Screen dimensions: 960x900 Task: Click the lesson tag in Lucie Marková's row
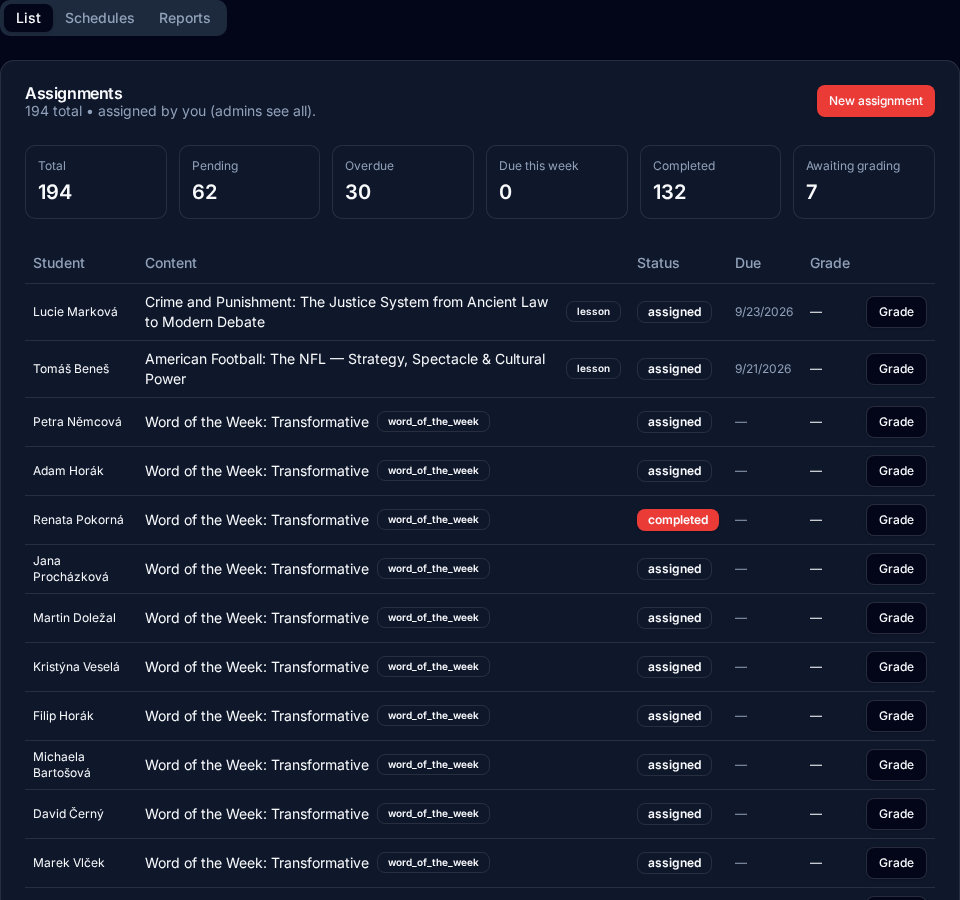click(593, 312)
